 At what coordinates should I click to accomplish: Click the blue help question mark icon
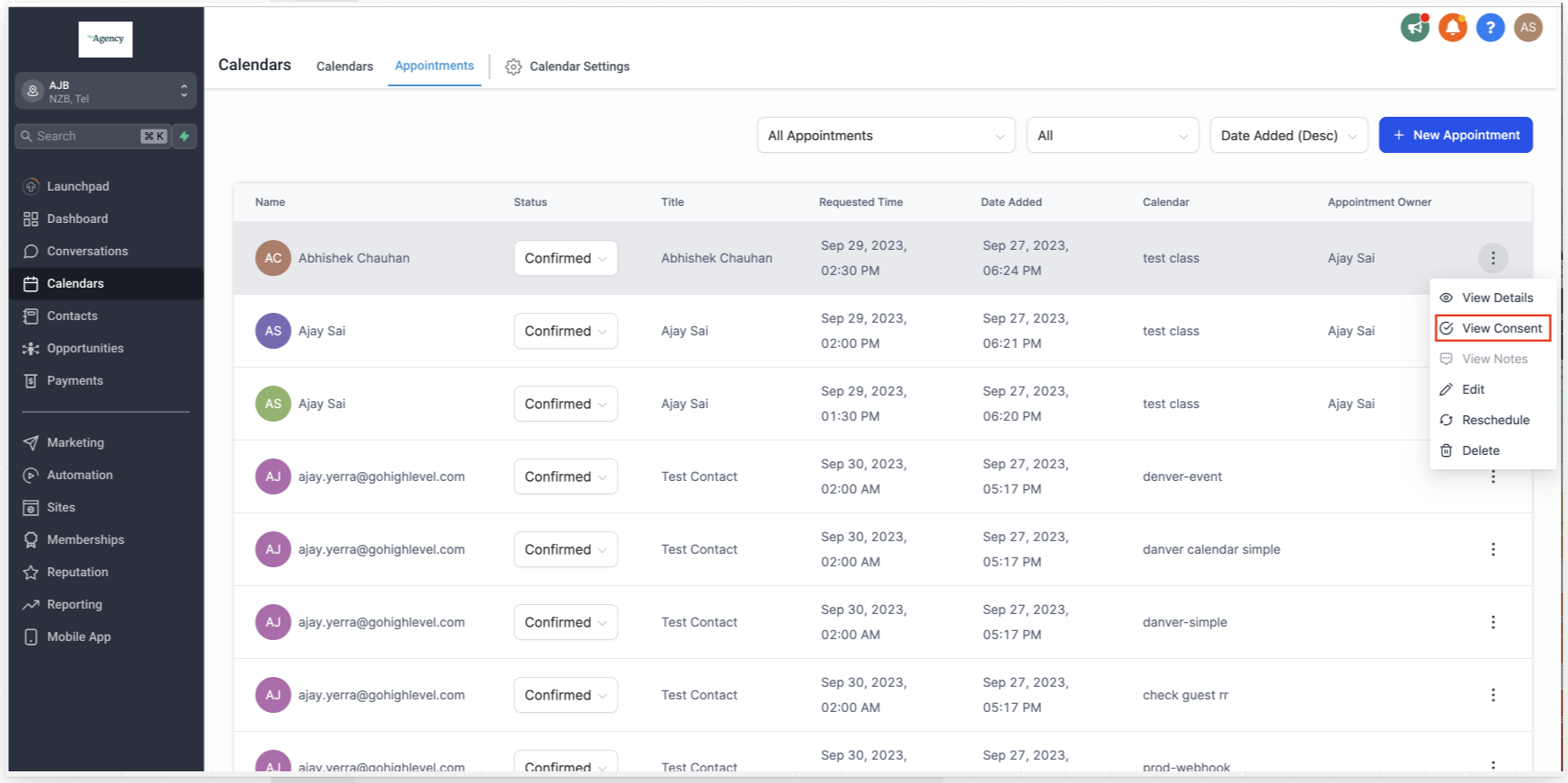[1490, 28]
